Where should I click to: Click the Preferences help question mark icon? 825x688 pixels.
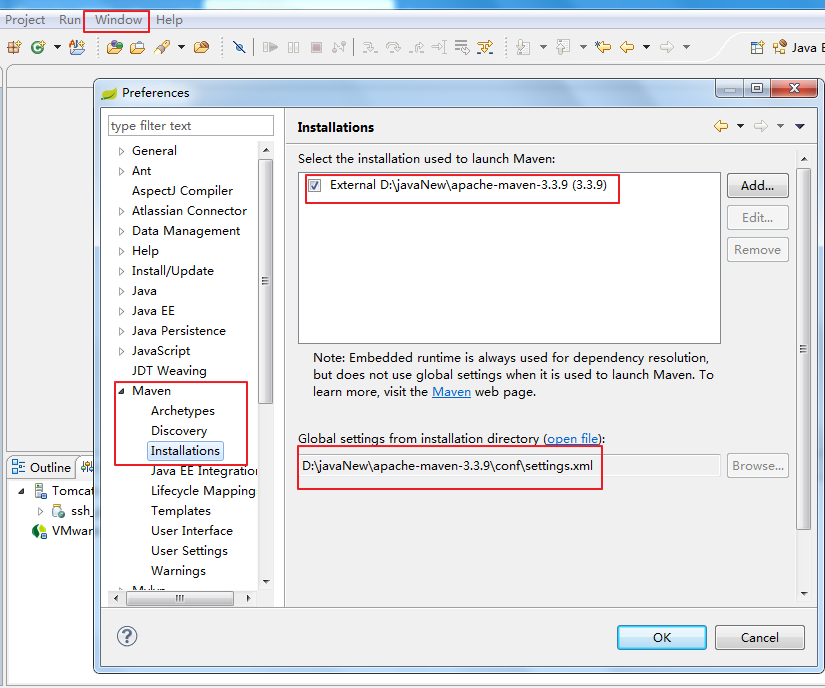(127, 636)
